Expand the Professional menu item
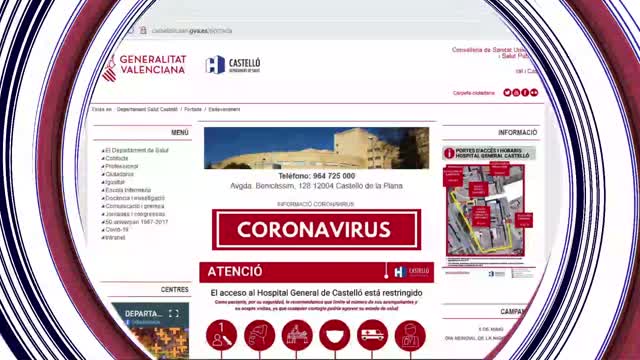Screen dimensions: 640x360 coord(121,166)
